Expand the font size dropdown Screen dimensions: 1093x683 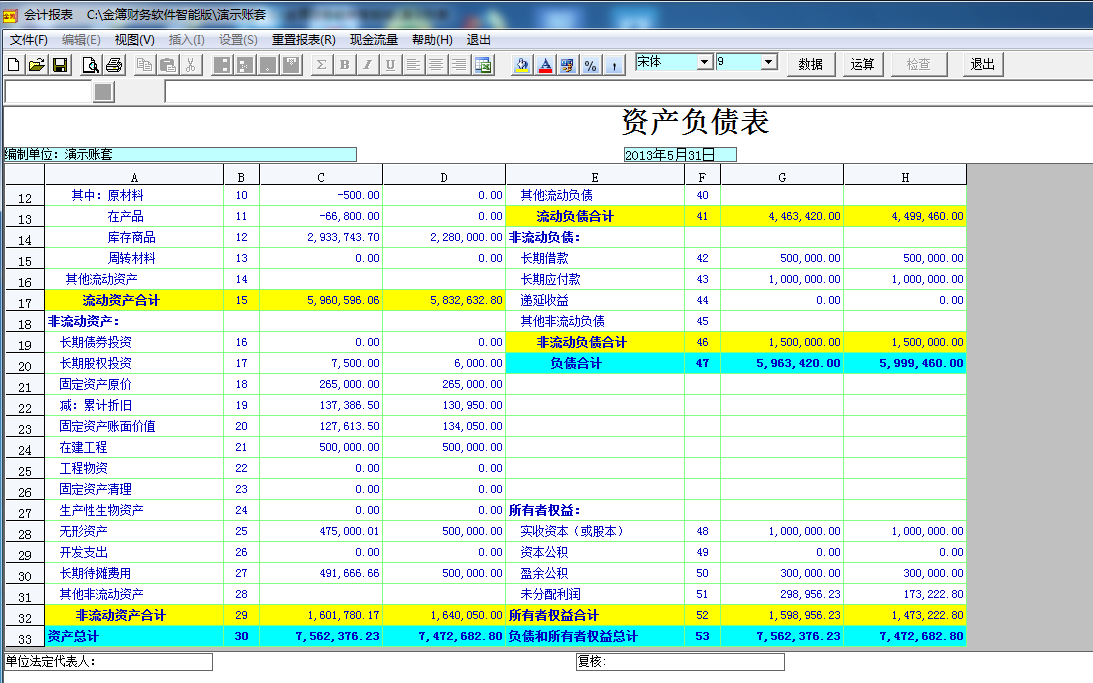pyautogui.click(x=769, y=62)
